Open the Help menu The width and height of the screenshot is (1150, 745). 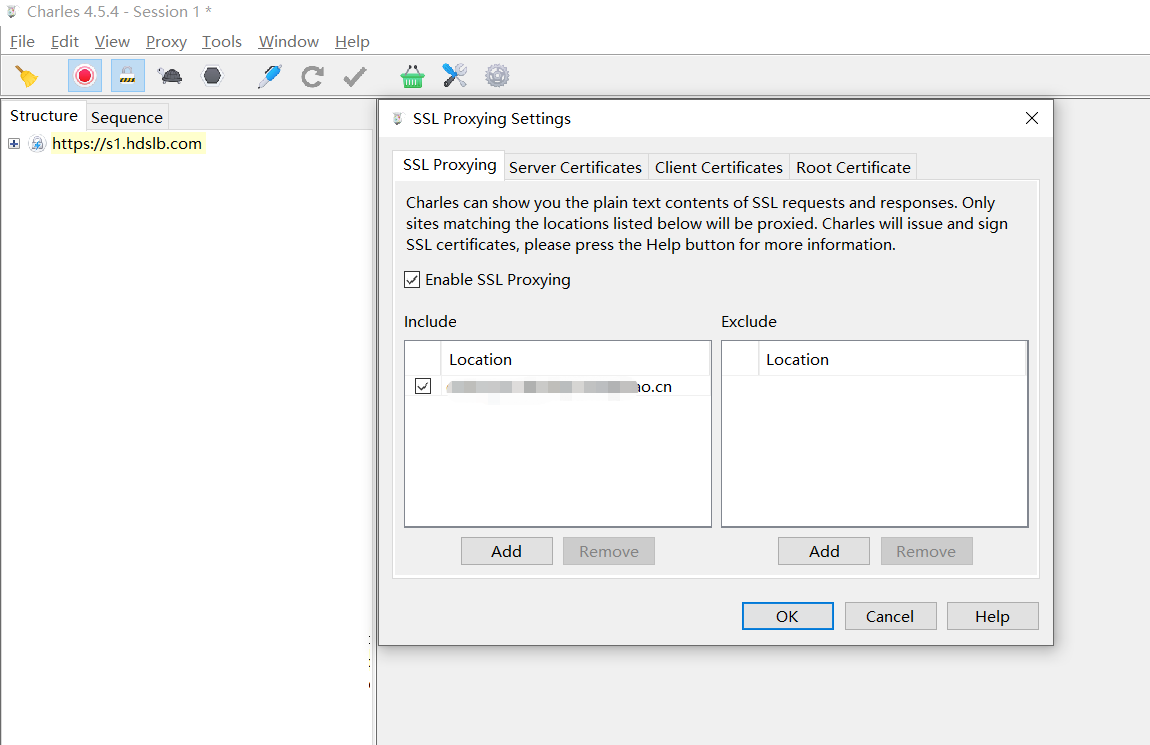click(352, 42)
